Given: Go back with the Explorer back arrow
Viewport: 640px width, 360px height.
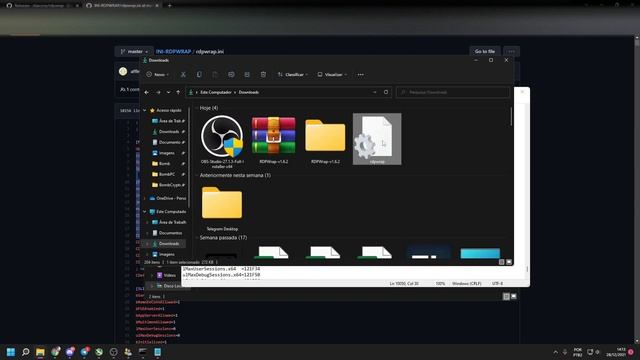Looking at the screenshot, I should click(x=147, y=92).
